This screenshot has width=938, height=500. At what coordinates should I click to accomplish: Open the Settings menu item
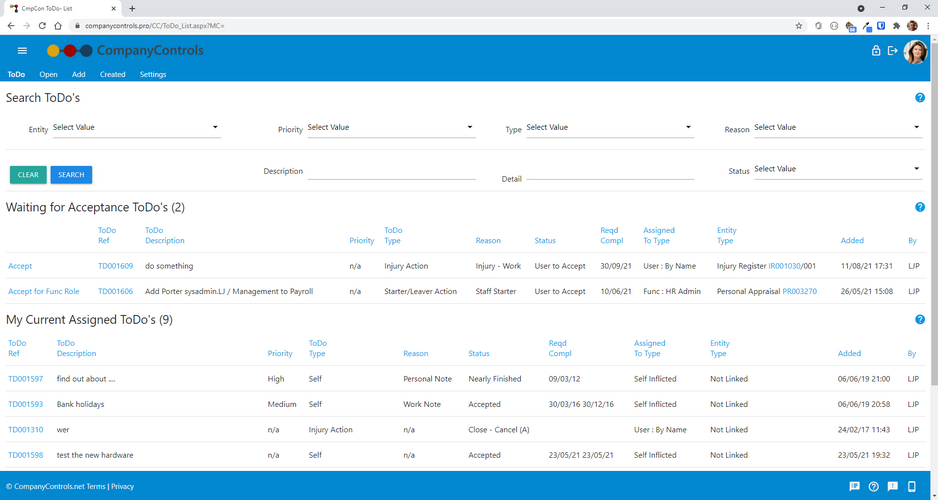coord(153,75)
